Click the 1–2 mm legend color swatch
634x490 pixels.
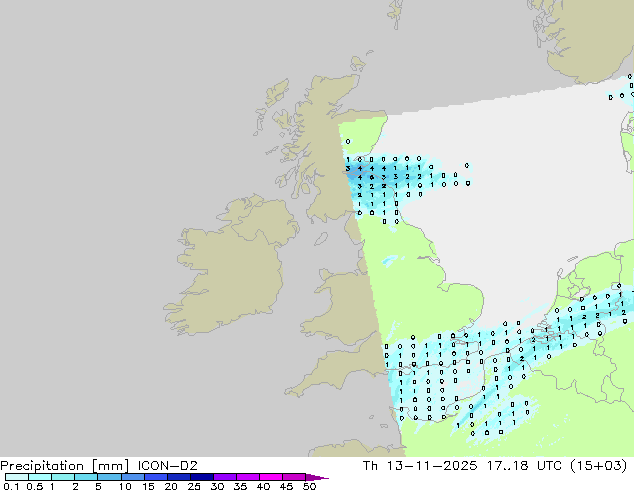63,477
